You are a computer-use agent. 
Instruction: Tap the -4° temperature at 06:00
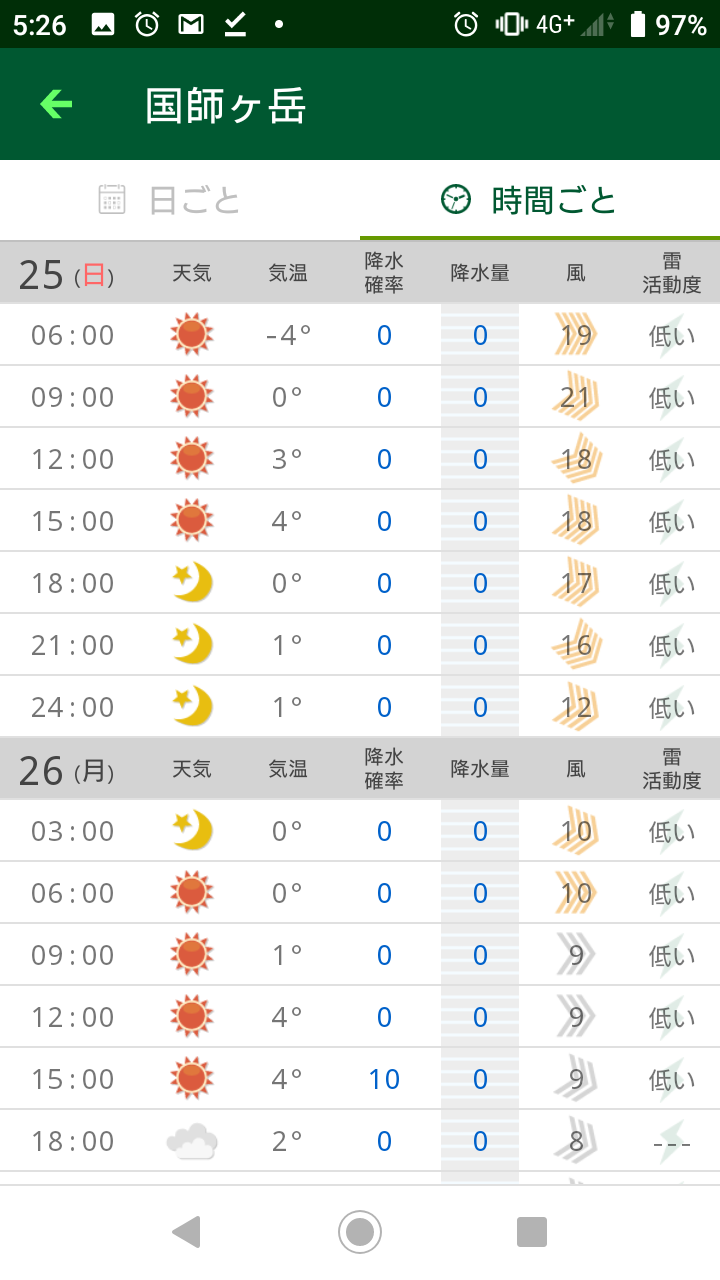pos(288,335)
